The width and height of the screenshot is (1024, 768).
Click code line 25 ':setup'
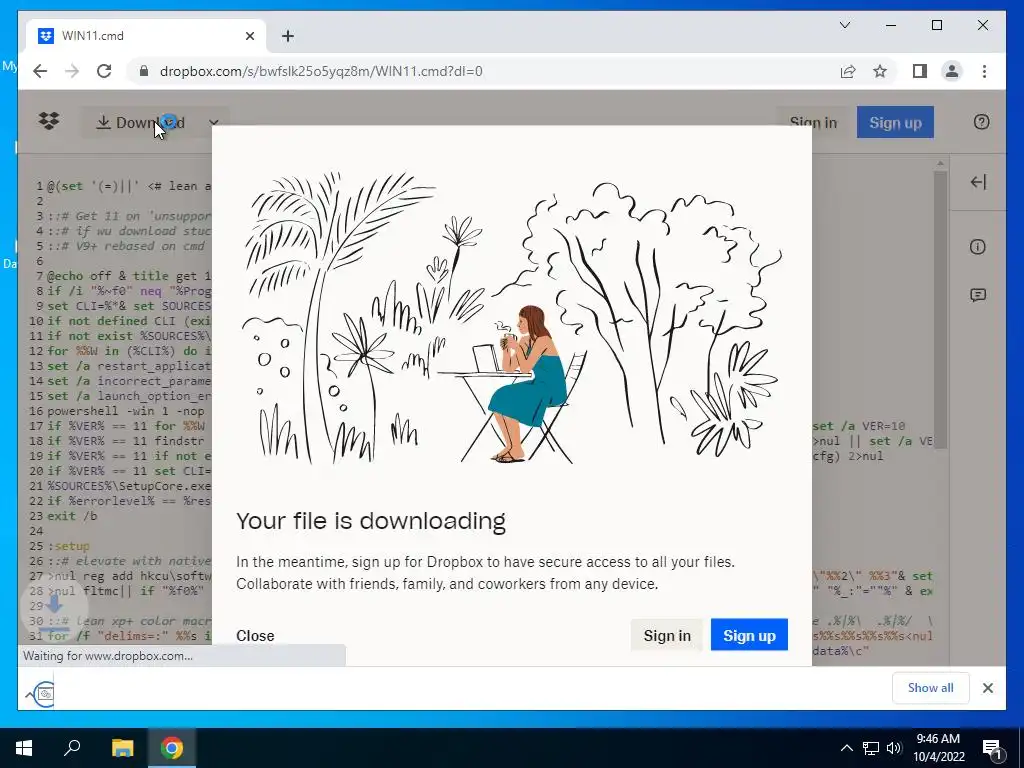click(x=69, y=546)
